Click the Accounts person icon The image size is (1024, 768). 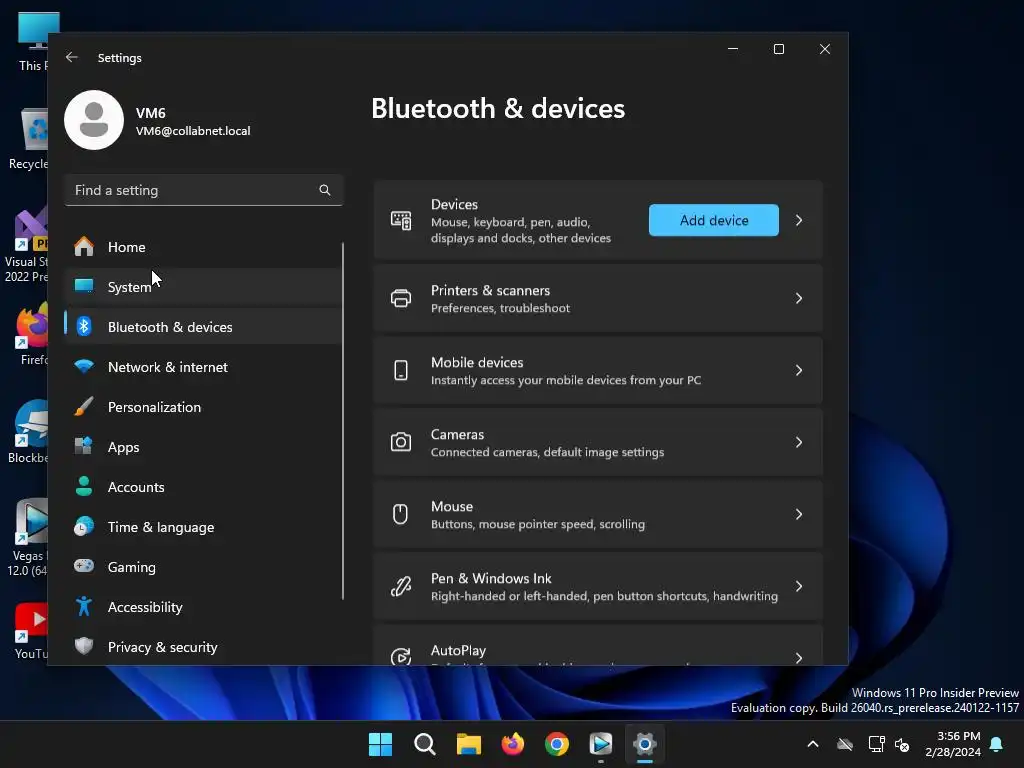tap(84, 487)
